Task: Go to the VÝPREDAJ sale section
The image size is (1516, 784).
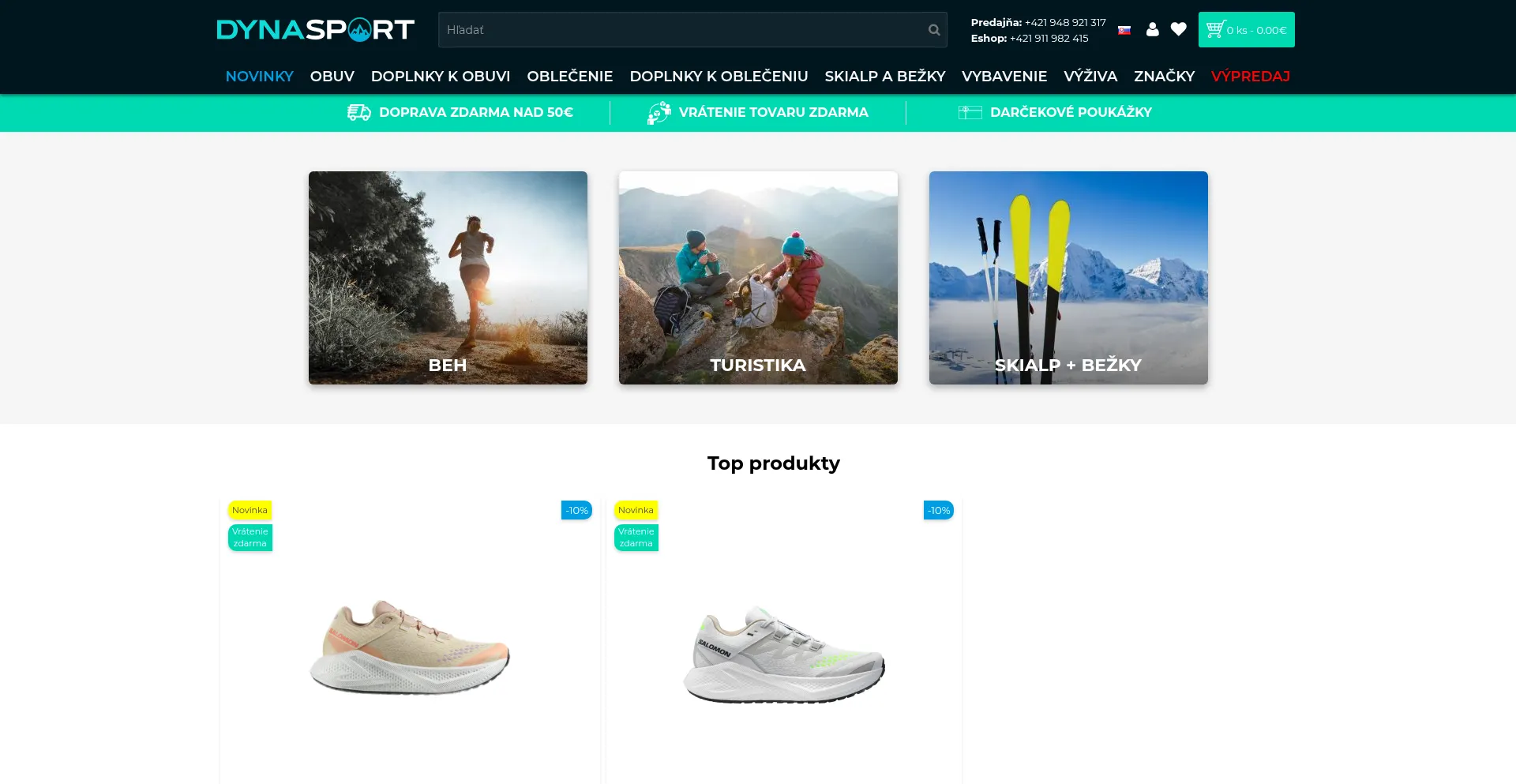Action: (x=1251, y=76)
